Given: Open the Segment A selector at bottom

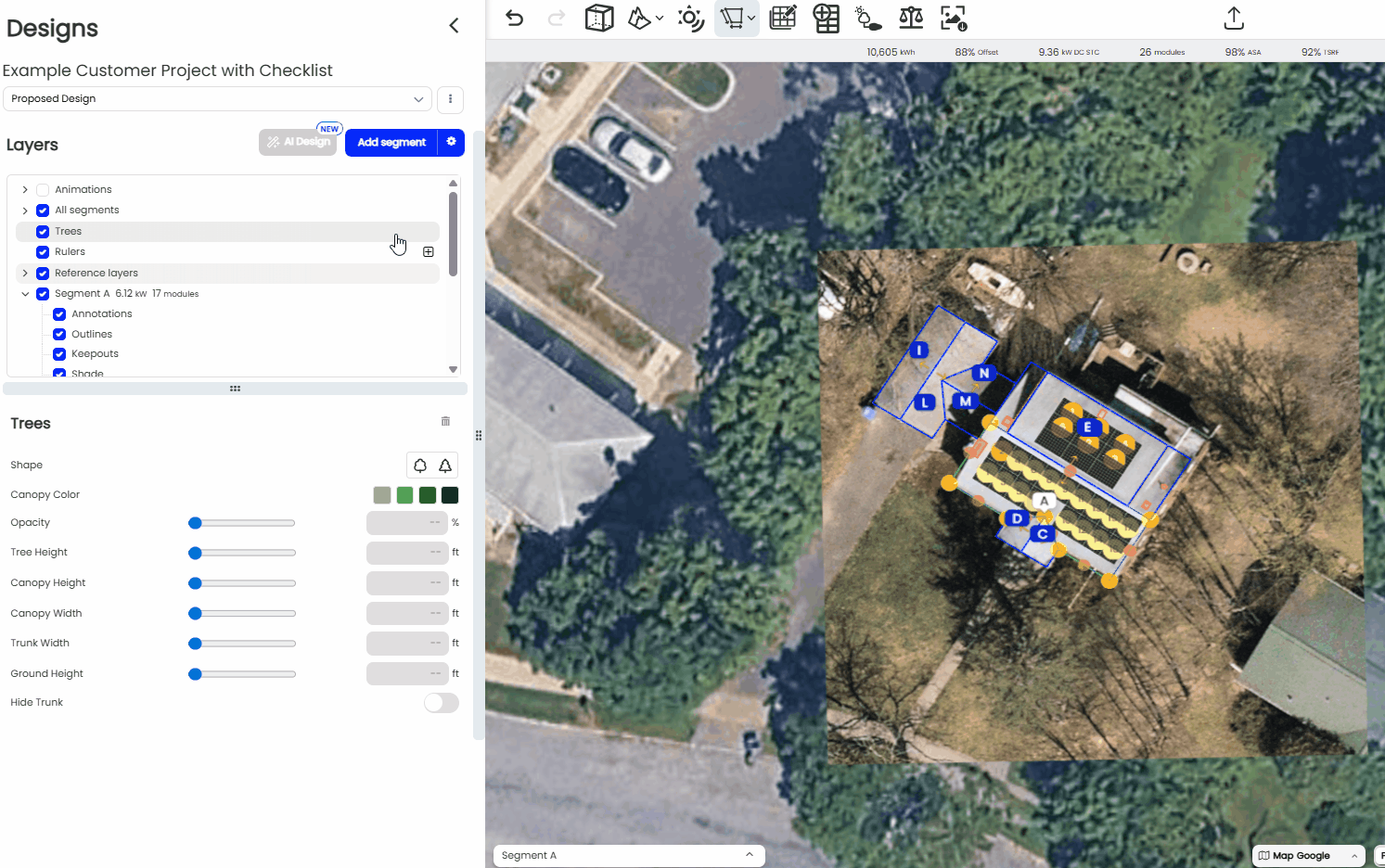Looking at the screenshot, I should click(628, 856).
